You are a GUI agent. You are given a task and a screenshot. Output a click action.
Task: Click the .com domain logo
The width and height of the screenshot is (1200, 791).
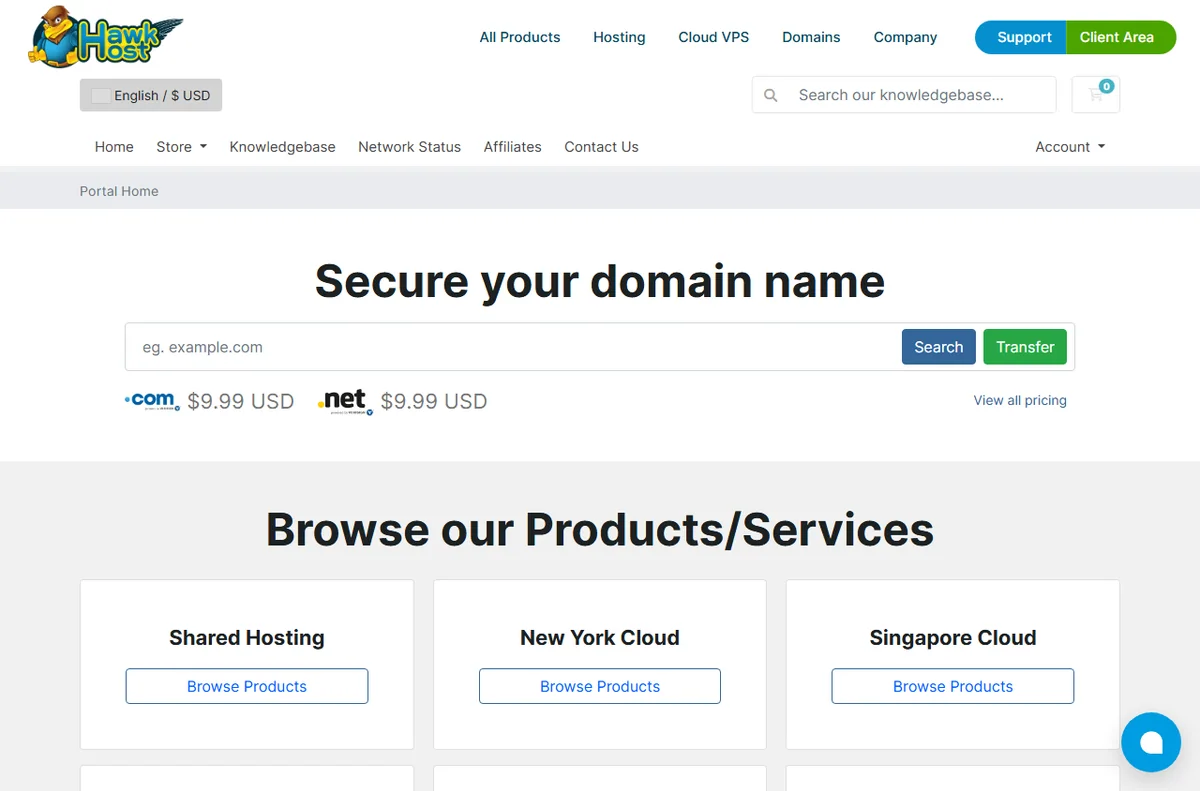[152, 401]
